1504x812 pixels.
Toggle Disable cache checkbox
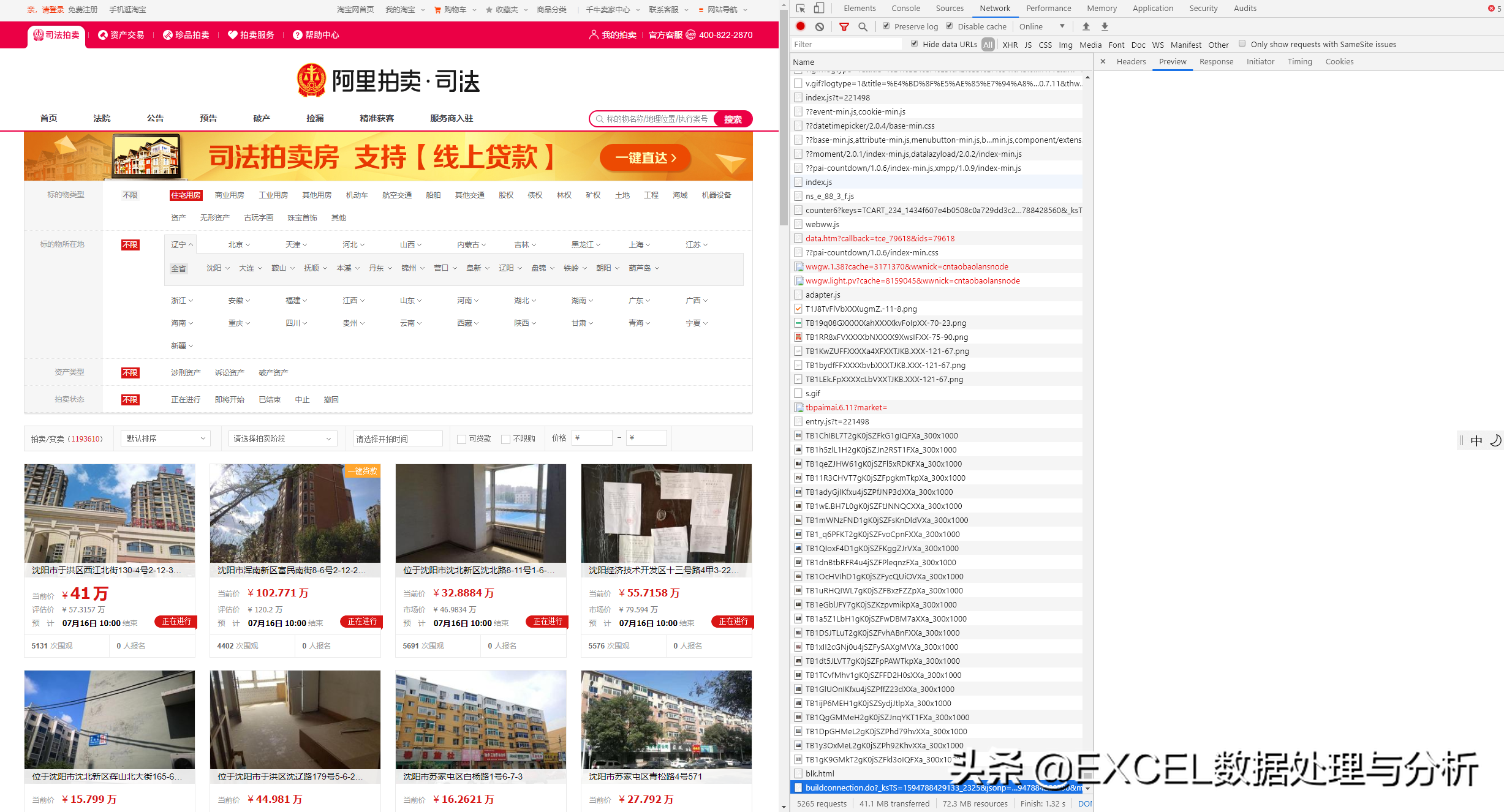pos(950,26)
